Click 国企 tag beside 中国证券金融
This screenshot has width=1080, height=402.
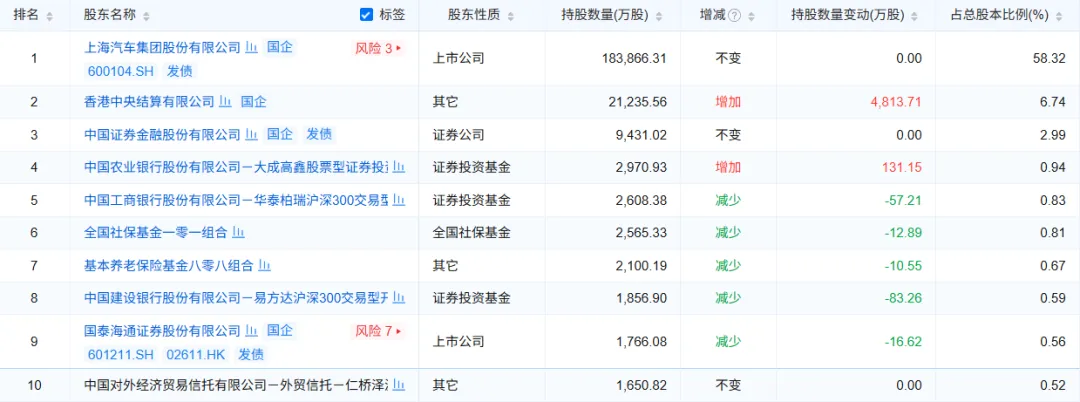280,134
